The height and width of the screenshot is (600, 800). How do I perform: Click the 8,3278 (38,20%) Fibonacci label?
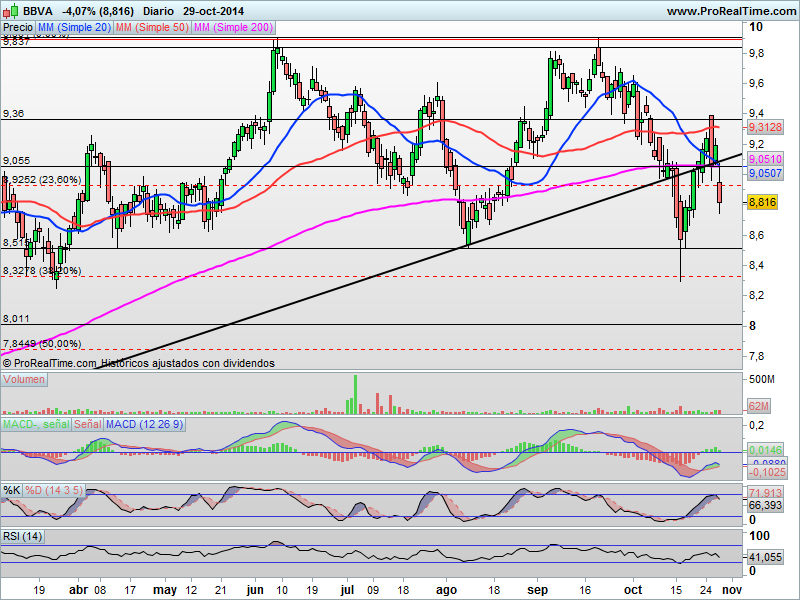coord(41,270)
